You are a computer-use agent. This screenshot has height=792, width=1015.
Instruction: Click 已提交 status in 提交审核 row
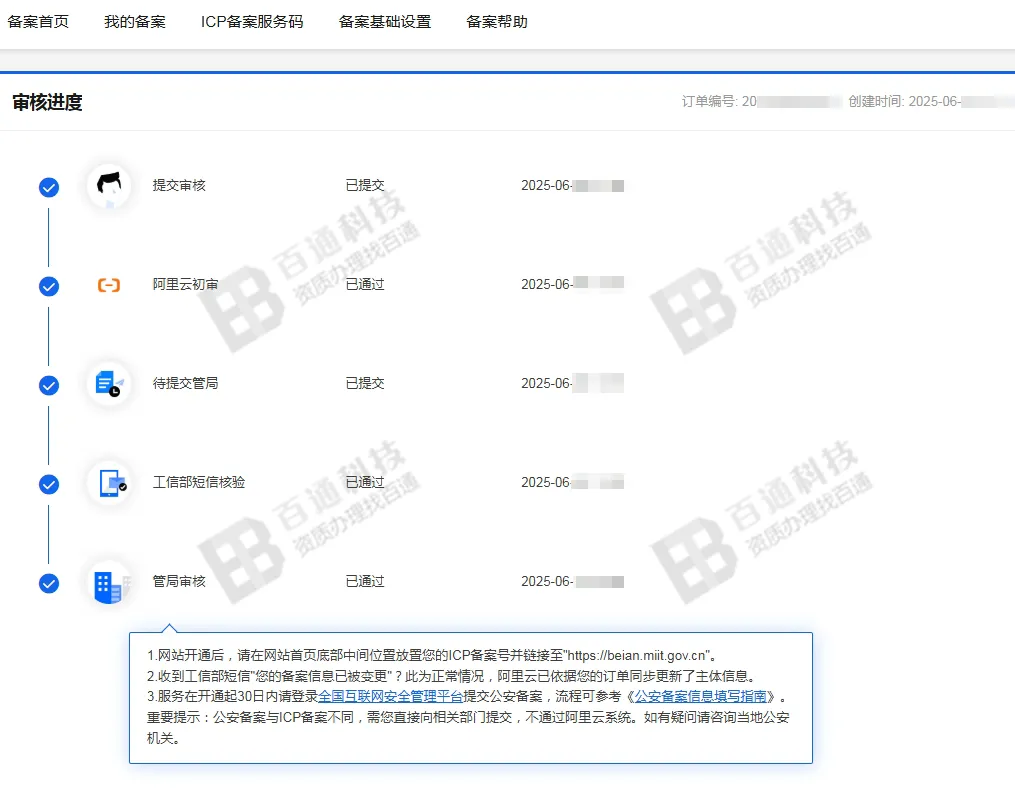pyautogui.click(x=365, y=185)
